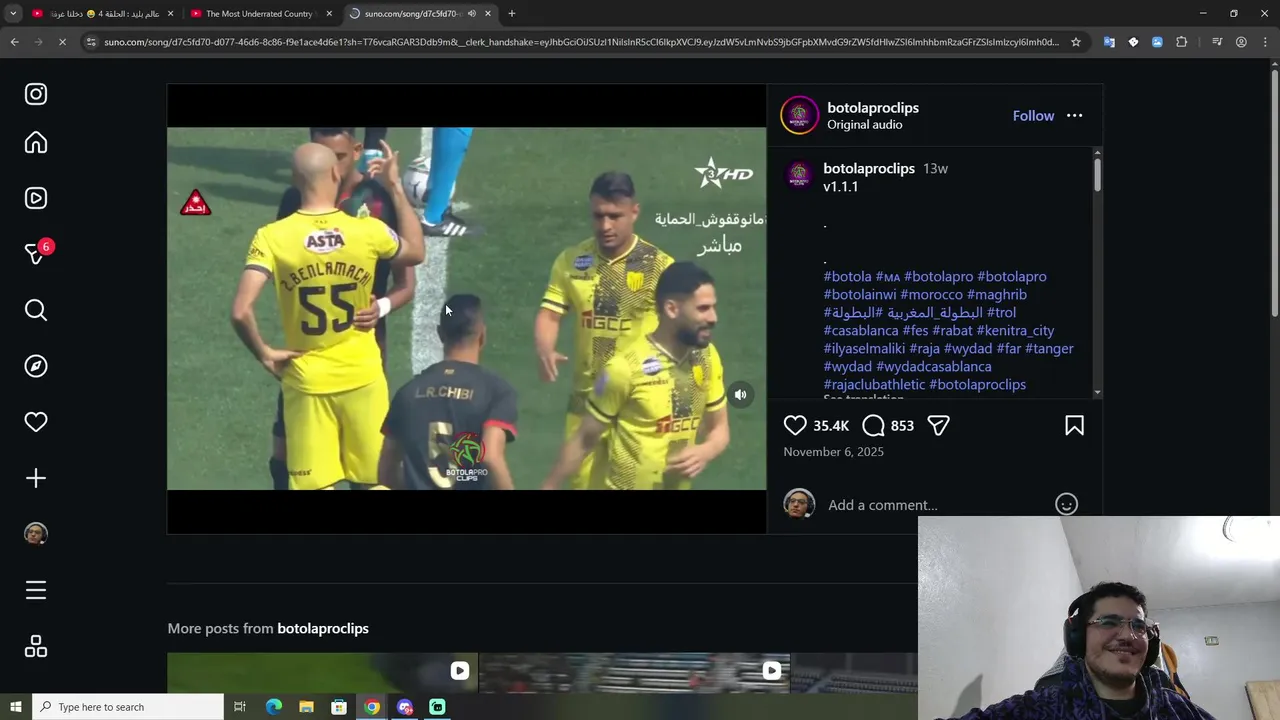1280x720 pixels.
Task: Close the suno.com tab
Action: 488,14
